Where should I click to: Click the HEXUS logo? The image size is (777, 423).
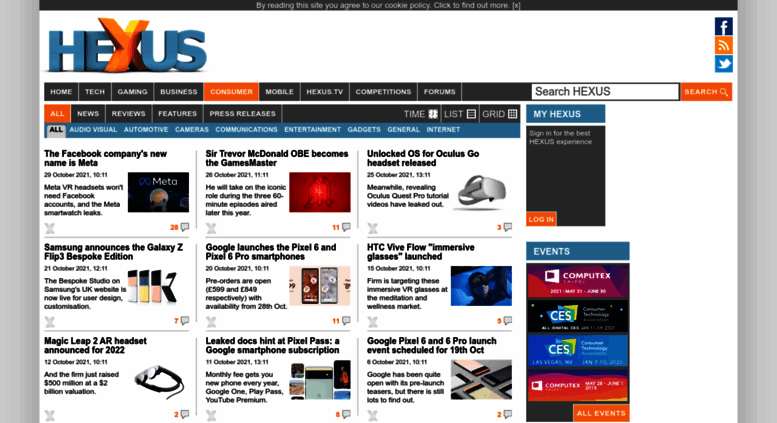[127, 46]
